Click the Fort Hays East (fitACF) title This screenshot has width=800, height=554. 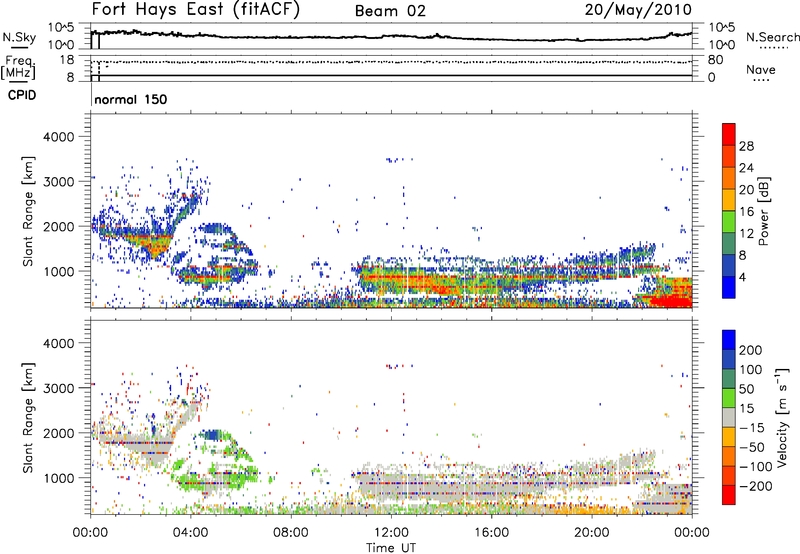click(195, 9)
